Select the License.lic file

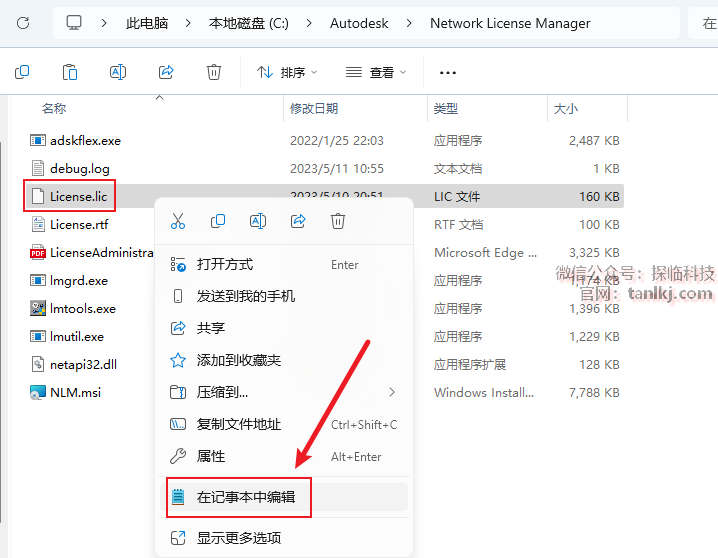(78, 196)
